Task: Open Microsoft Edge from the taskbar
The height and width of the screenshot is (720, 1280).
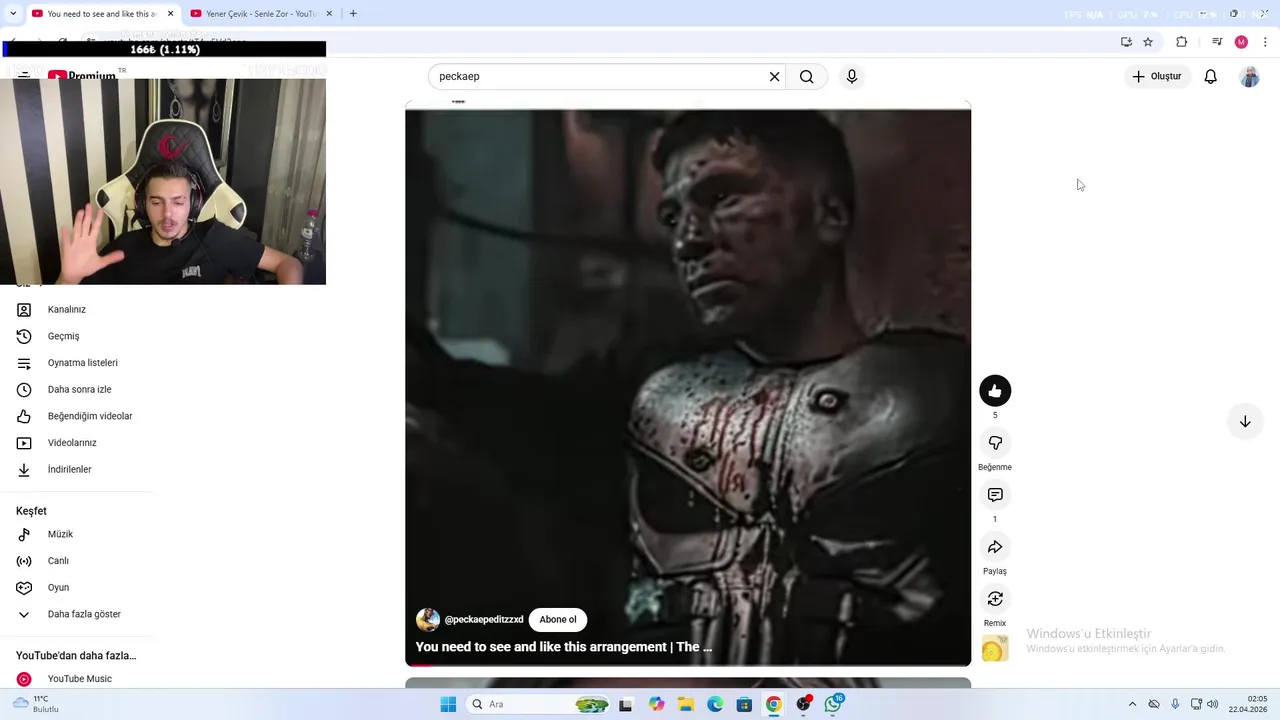Action: pyautogui.click(x=715, y=704)
